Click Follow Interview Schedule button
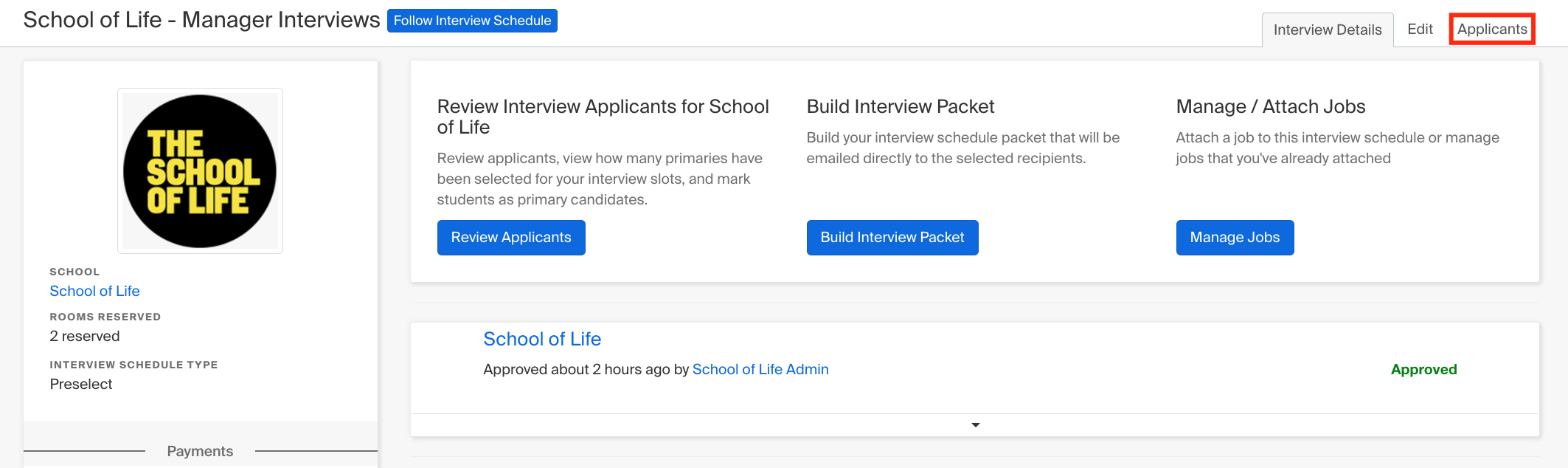This screenshot has width=1568, height=468. 472,21
